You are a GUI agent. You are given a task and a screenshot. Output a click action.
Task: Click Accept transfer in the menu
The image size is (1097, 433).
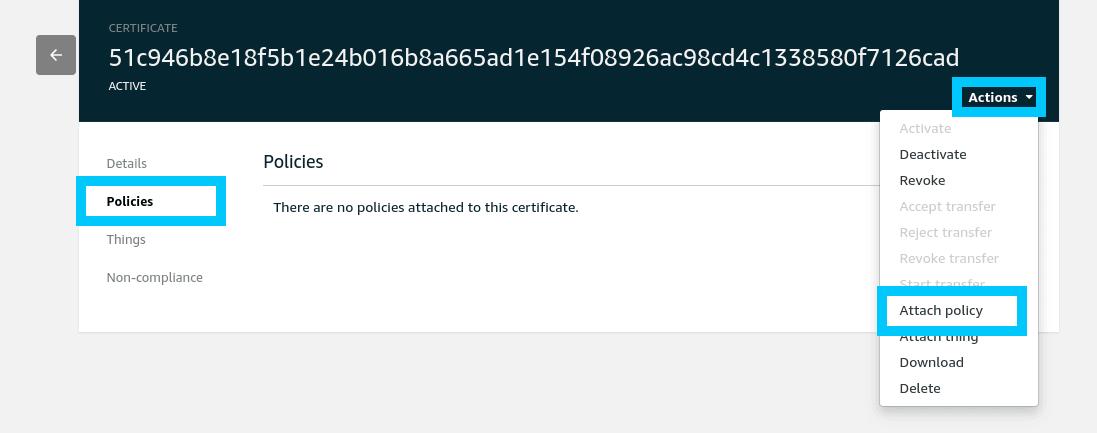click(947, 207)
